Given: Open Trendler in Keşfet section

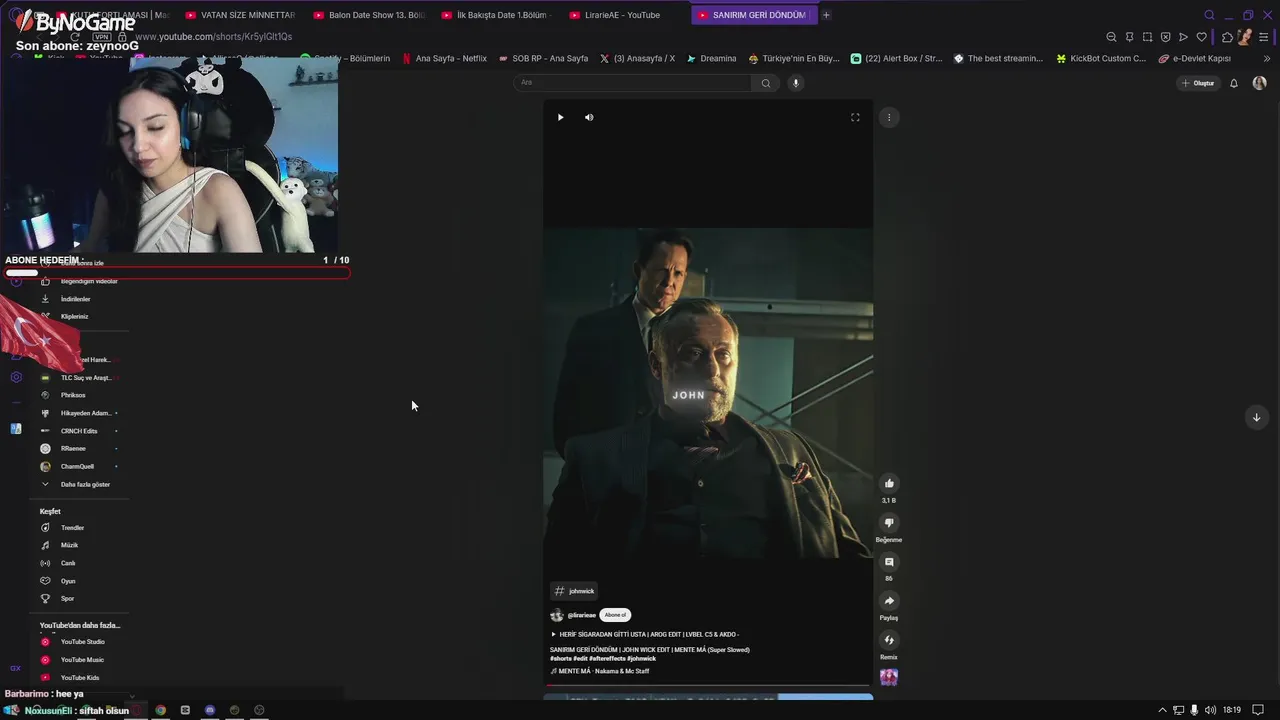Looking at the screenshot, I should coord(63,528).
